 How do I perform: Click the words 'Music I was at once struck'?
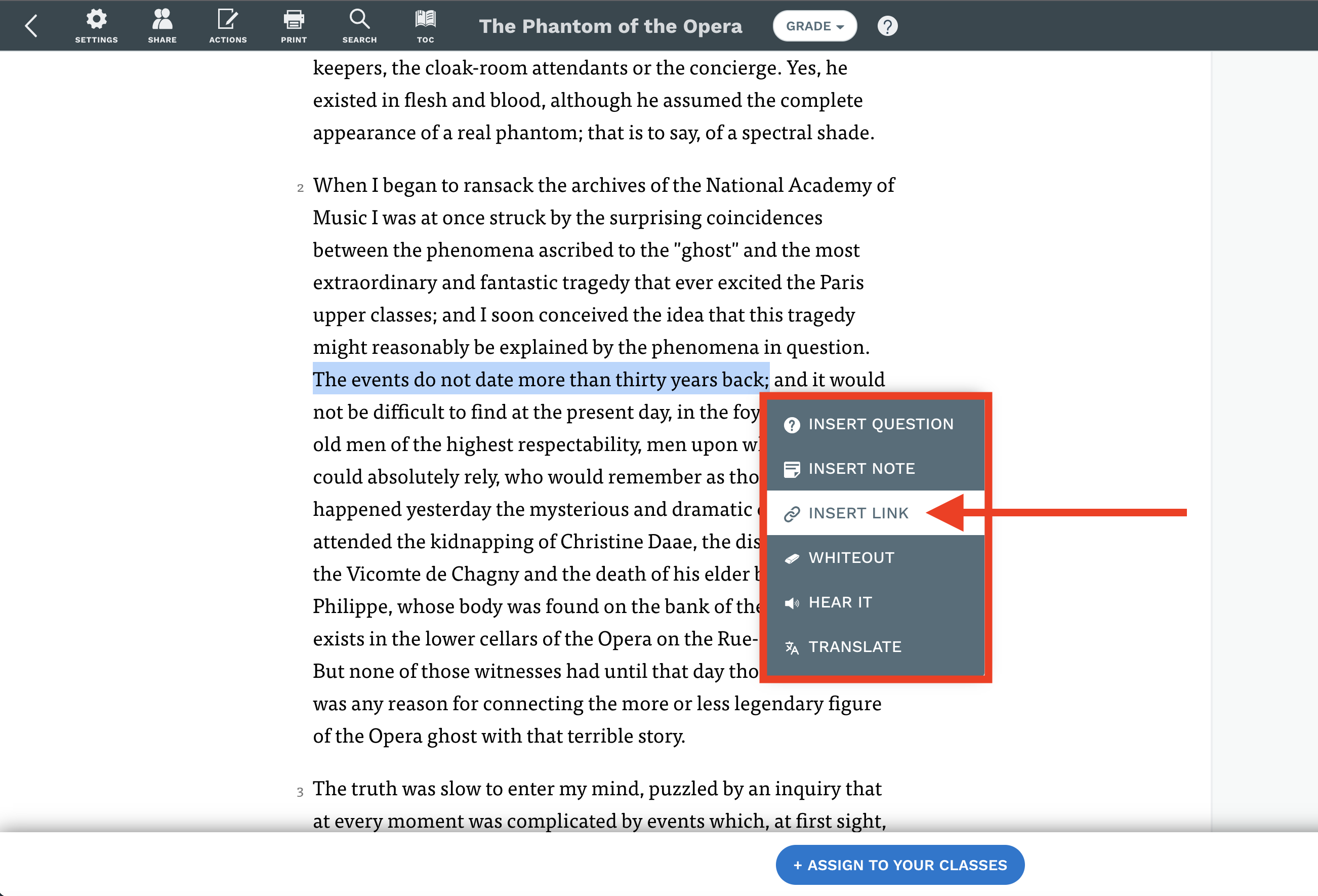pos(430,217)
